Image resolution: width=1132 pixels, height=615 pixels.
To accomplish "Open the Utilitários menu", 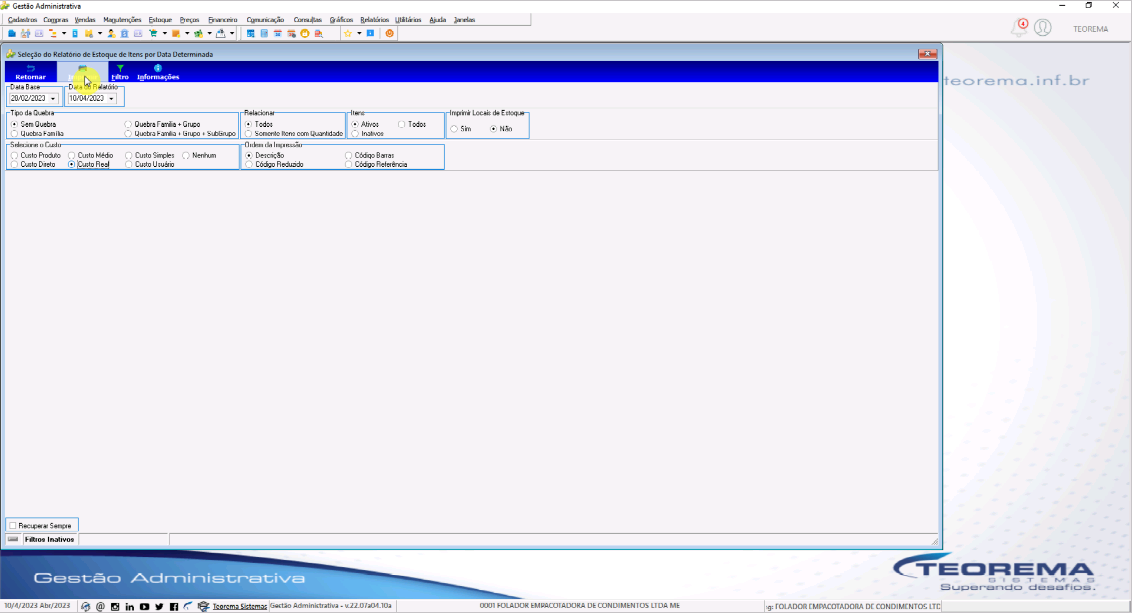I will point(408,19).
